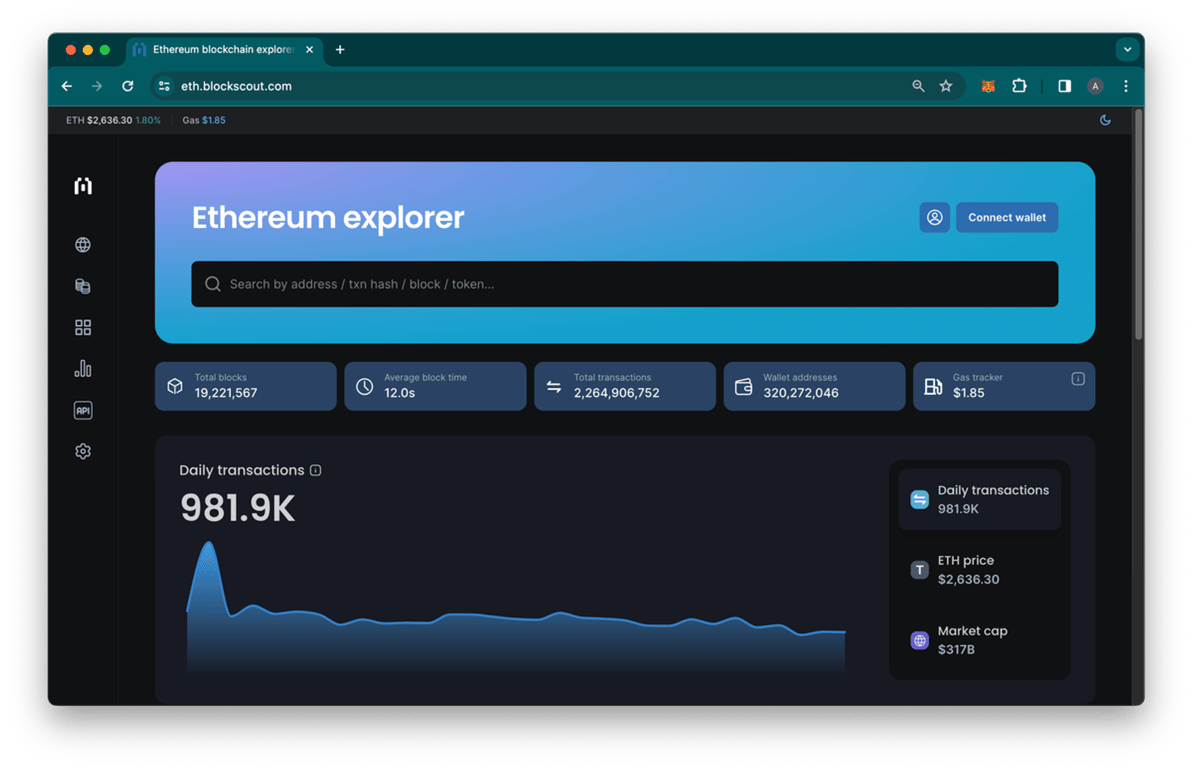Open the tokens database icon in the sidebar
The height and width of the screenshot is (768, 1192).
(83, 285)
